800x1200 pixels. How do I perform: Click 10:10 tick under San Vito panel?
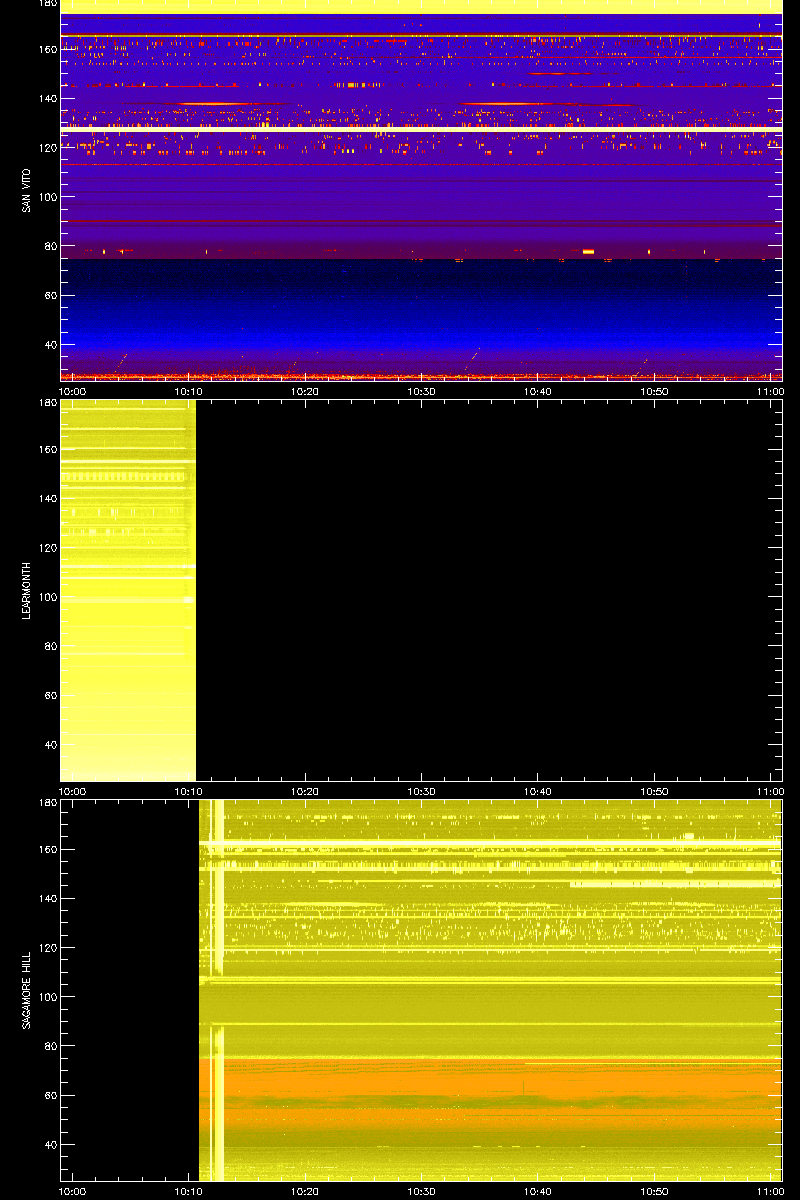click(189, 391)
